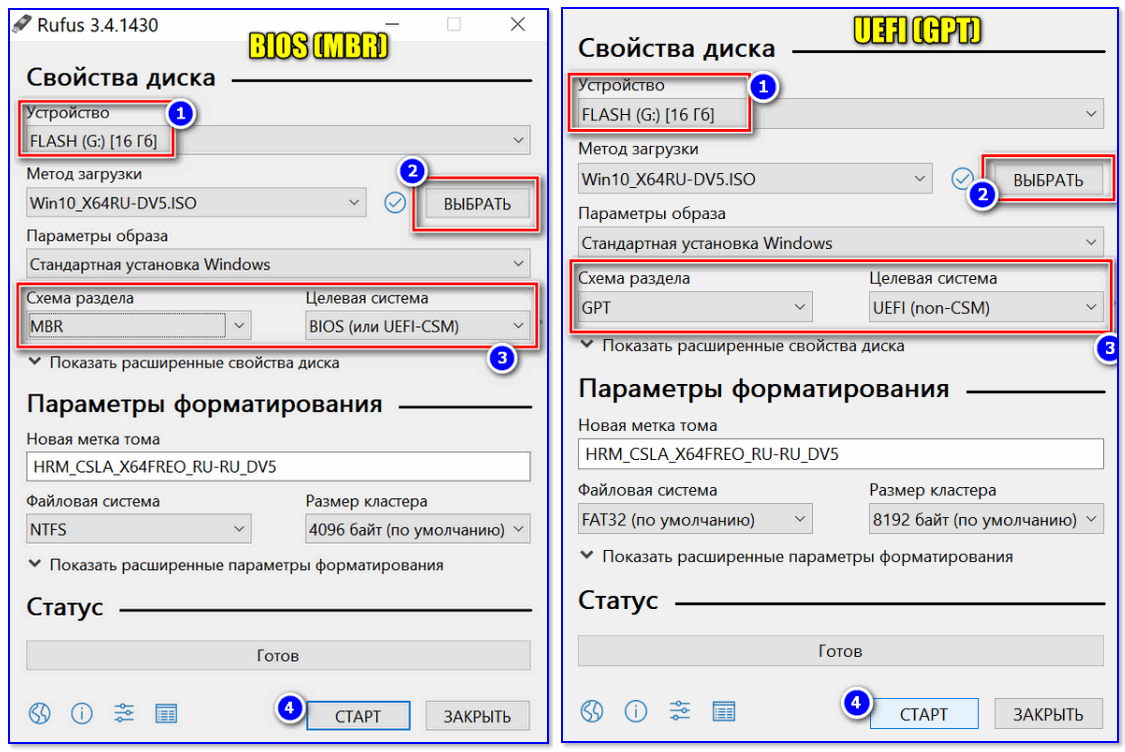Click volume label field in left window

point(278,466)
